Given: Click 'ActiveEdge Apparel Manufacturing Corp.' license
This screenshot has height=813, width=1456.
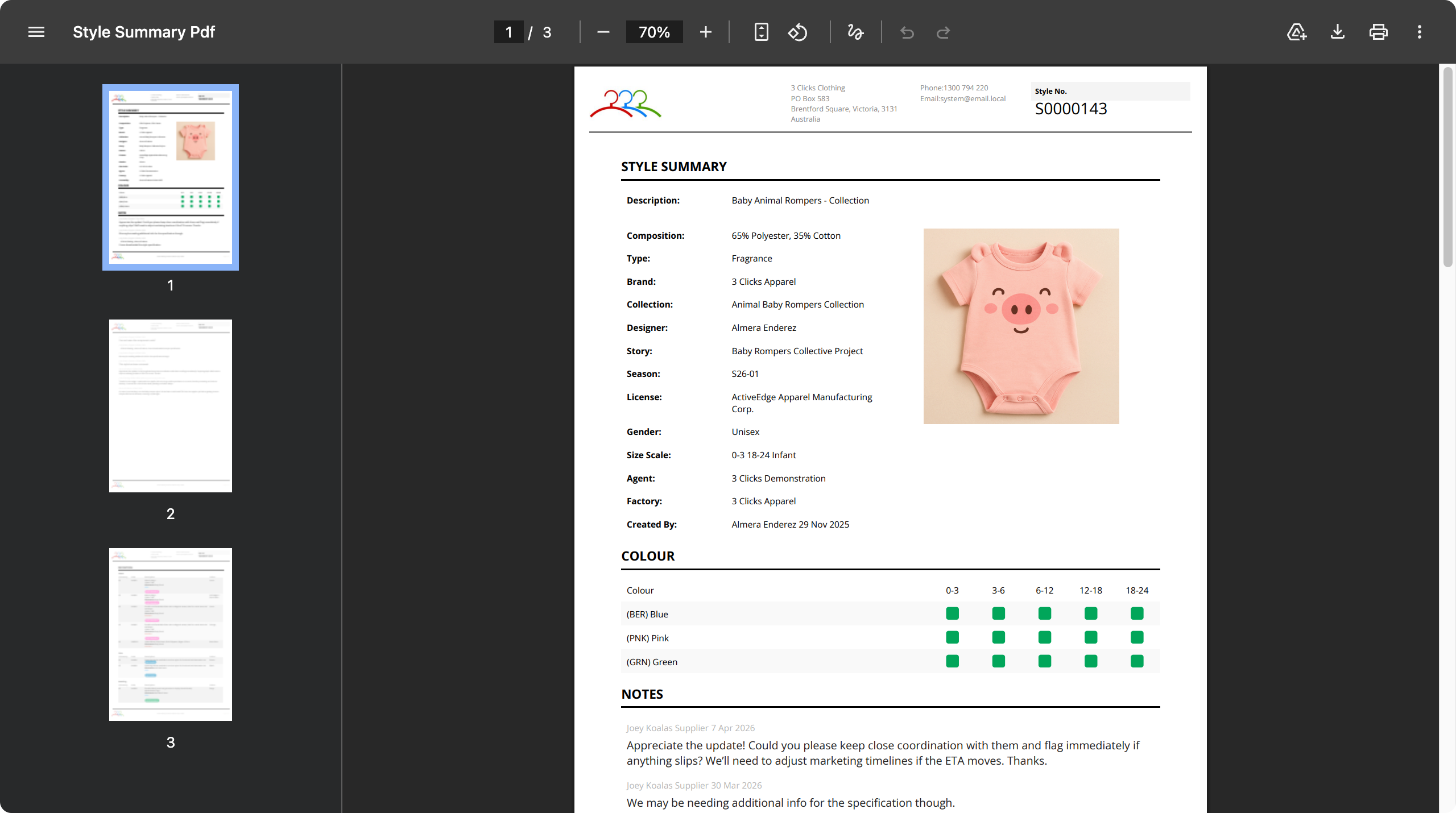Looking at the screenshot, I should (802, 403).
